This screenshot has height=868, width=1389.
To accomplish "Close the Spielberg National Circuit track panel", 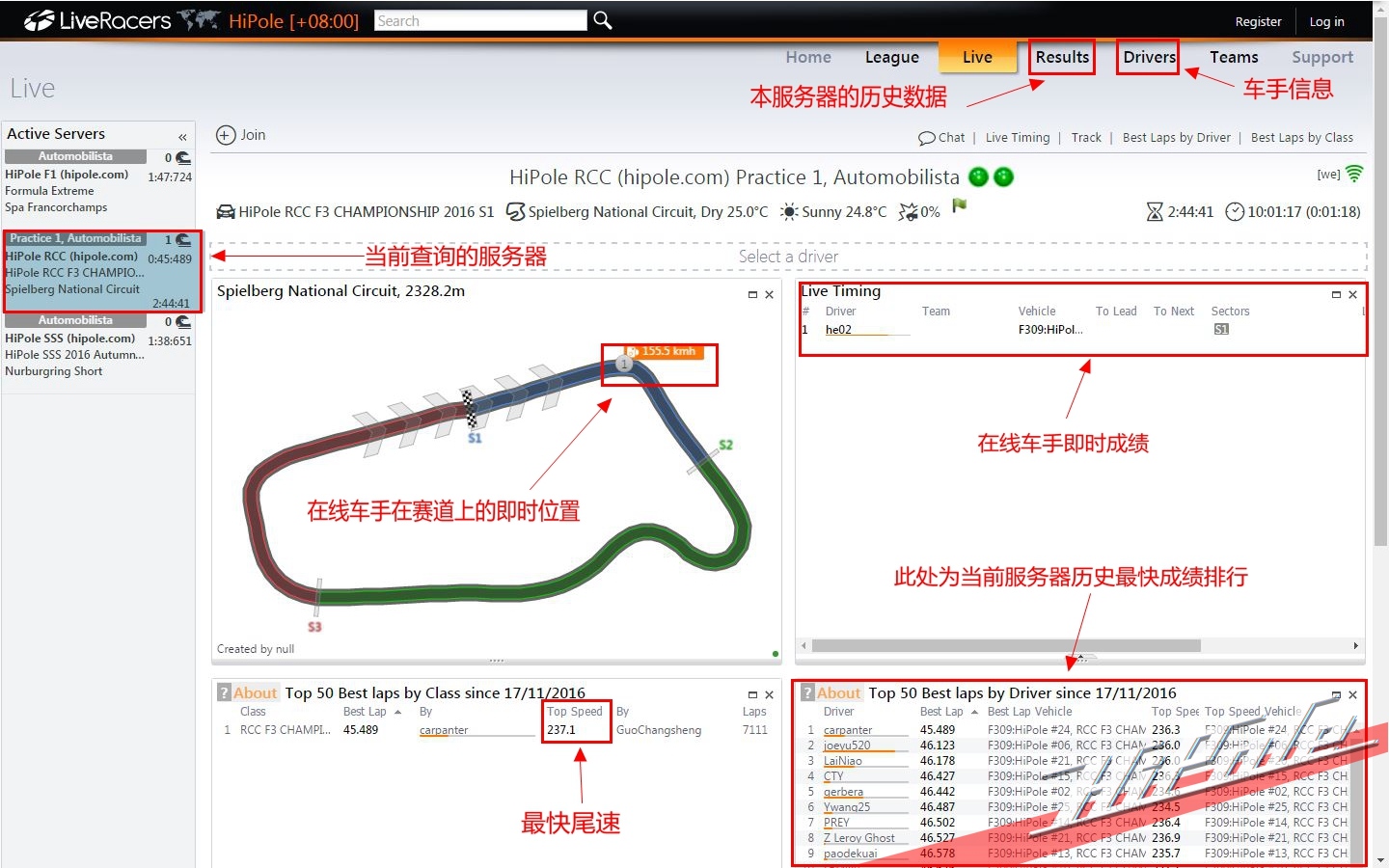I will pyautogui.click(x=769, y=295).
